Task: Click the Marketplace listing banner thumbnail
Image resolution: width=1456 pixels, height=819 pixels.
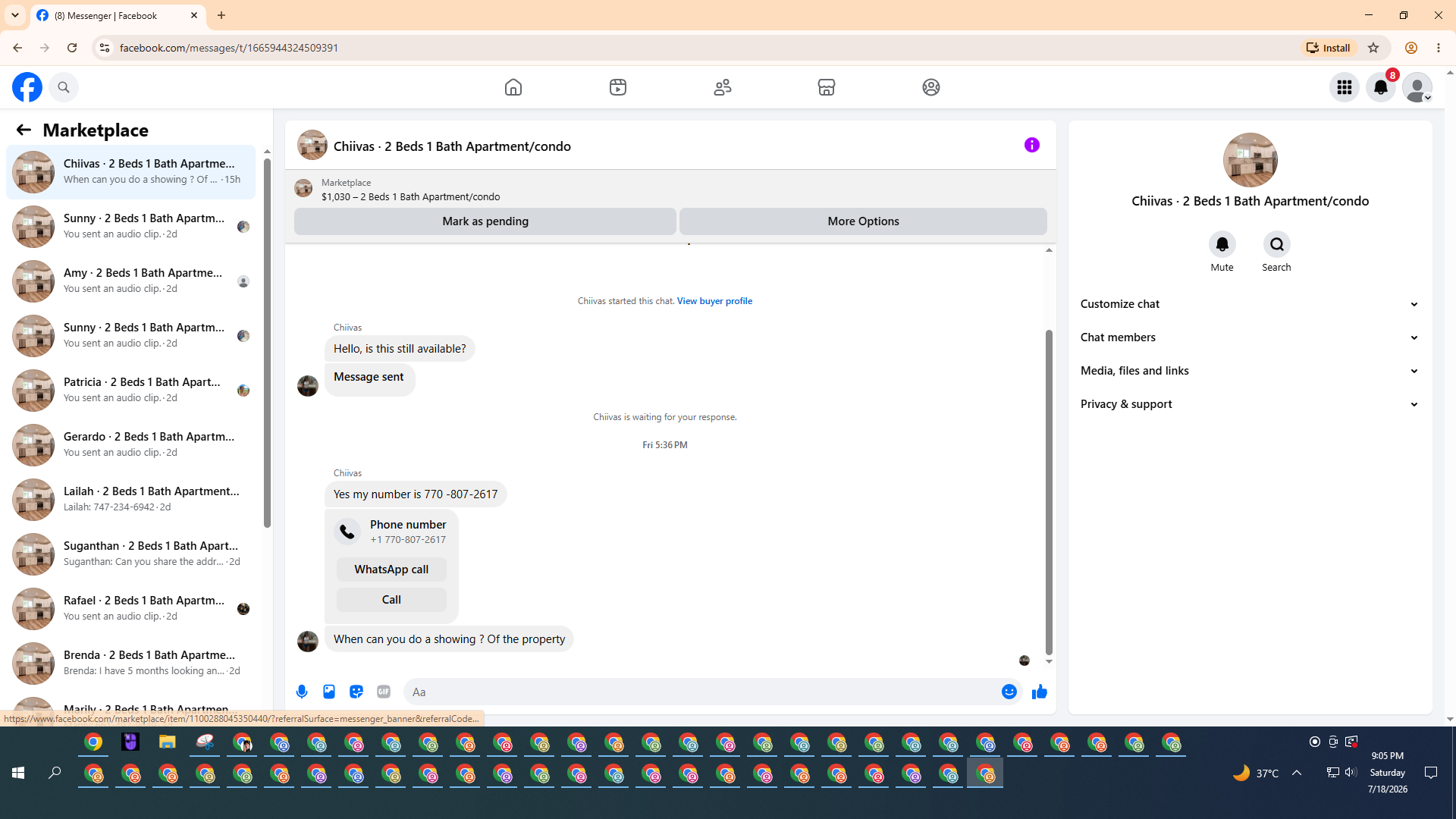Action: point(303,189)
